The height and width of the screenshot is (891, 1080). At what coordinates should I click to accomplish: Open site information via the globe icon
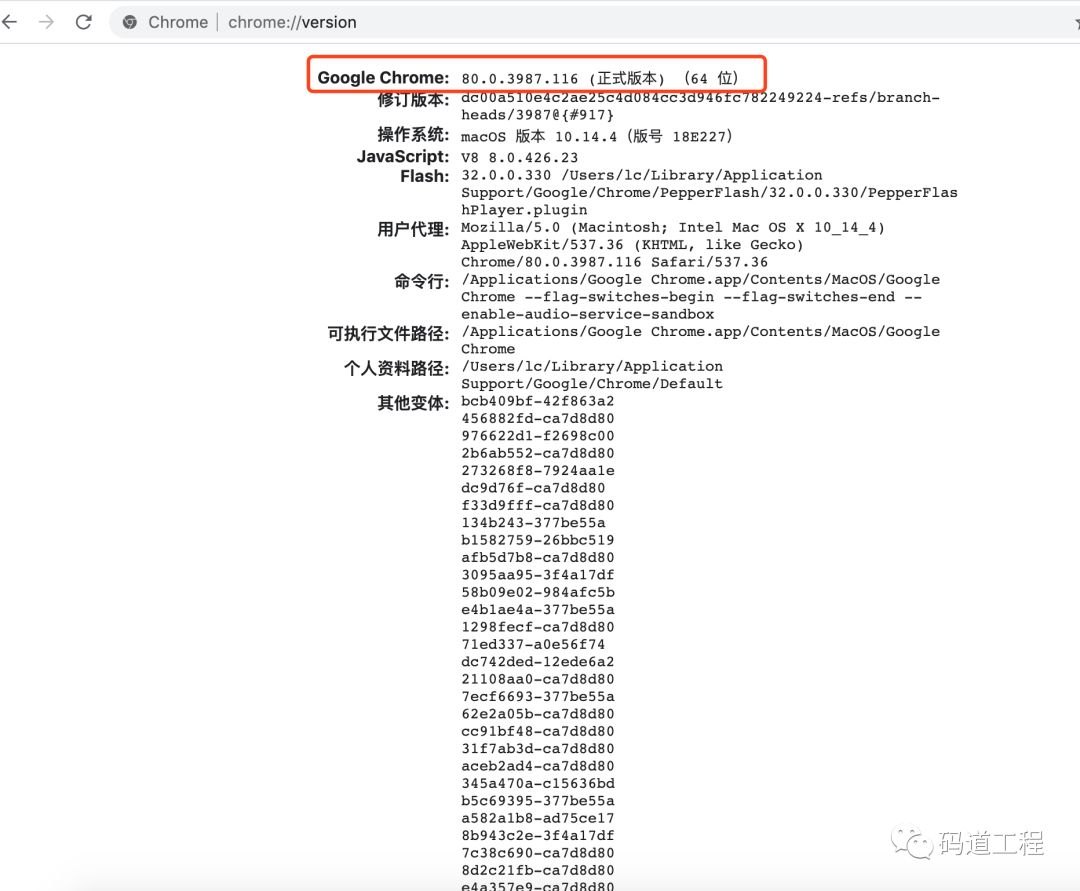128,21
